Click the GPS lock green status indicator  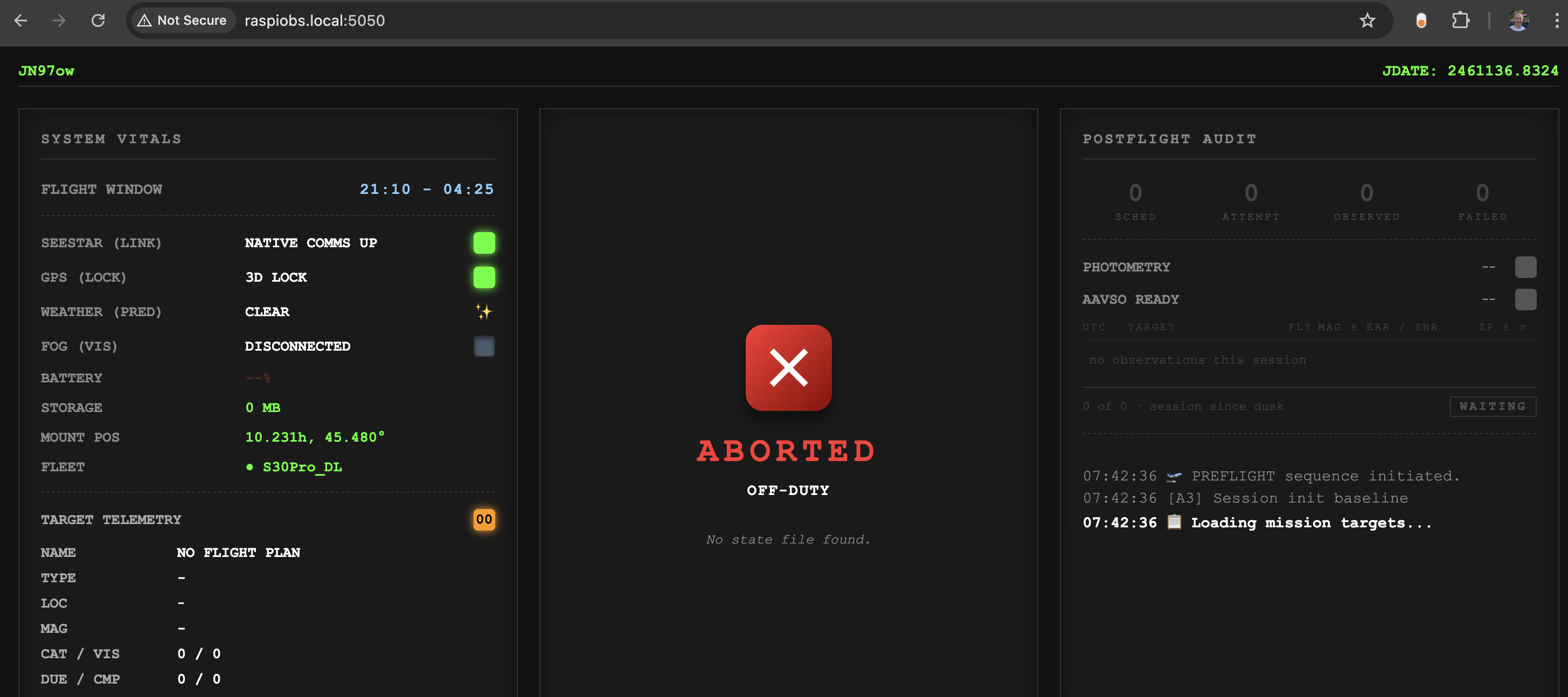484,277
